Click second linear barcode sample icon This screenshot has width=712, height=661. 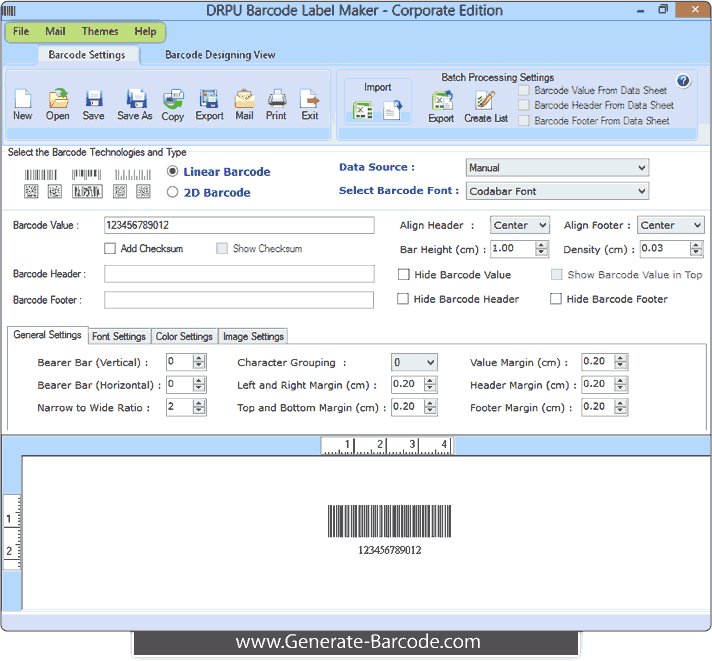point(86,175)
